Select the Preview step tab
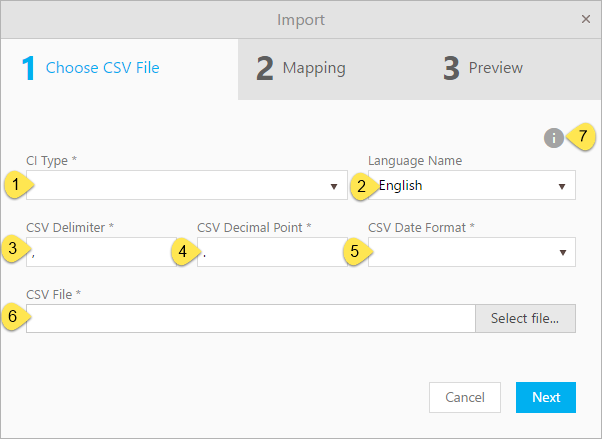602x439 pixels. coord(483,68)
